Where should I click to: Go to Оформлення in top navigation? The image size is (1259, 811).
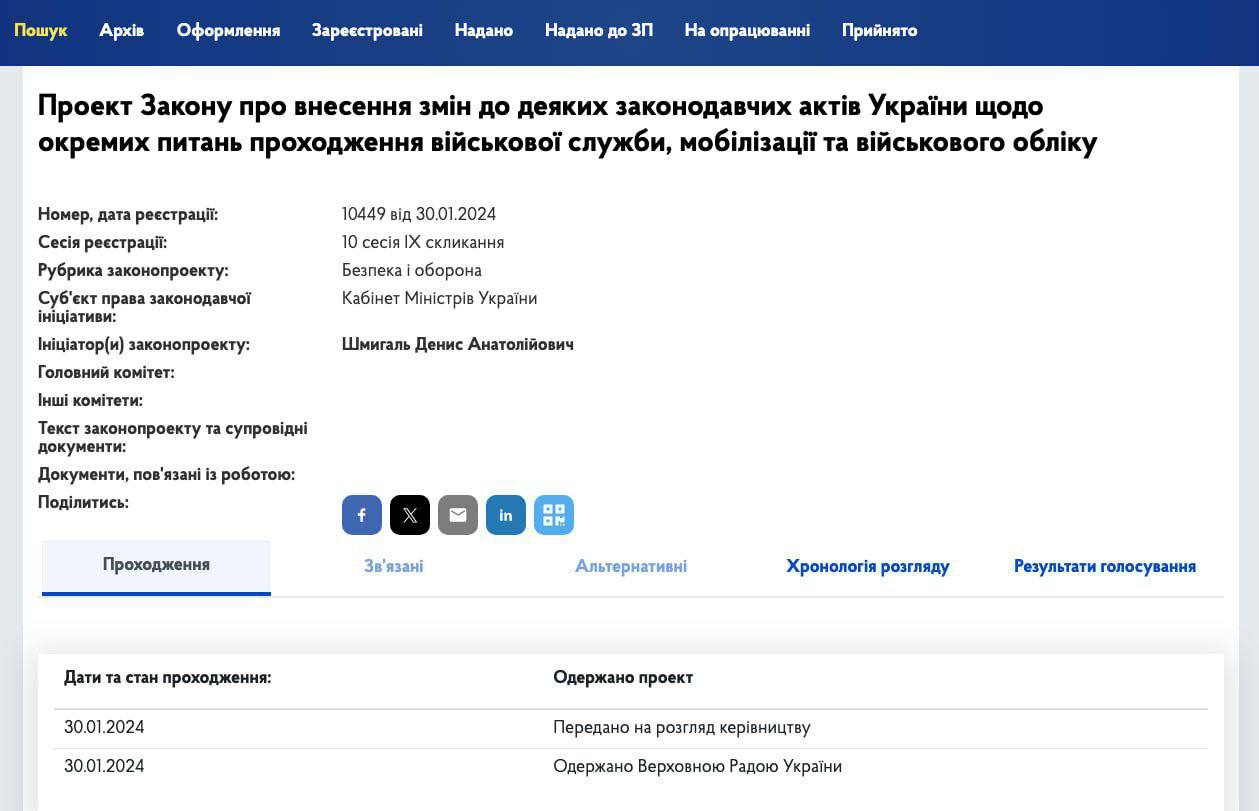point(228,30)
